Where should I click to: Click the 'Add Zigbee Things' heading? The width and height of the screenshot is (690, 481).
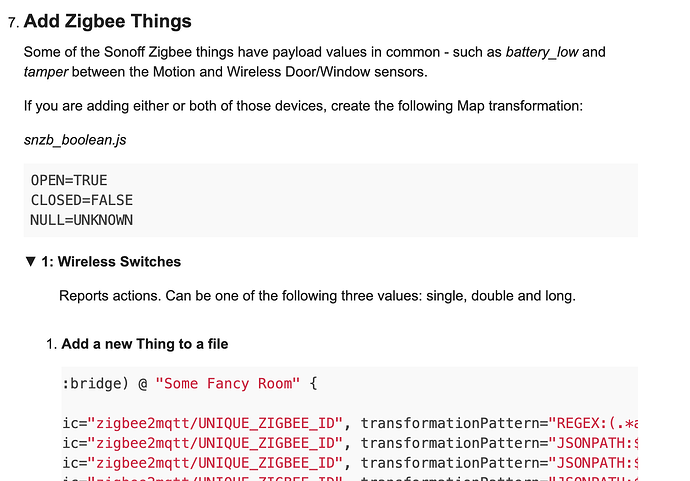pos(108,20)
